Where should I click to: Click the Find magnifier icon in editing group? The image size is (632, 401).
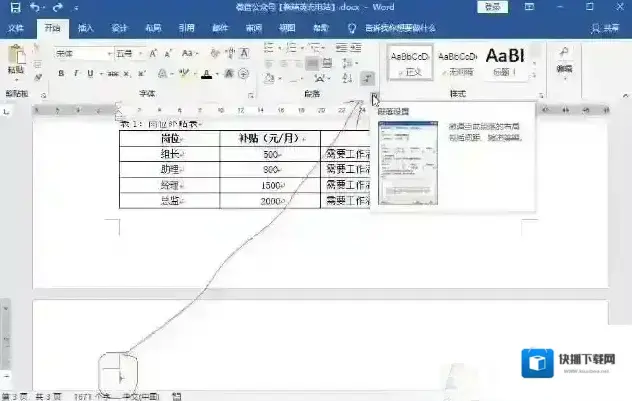coord(565,54)
